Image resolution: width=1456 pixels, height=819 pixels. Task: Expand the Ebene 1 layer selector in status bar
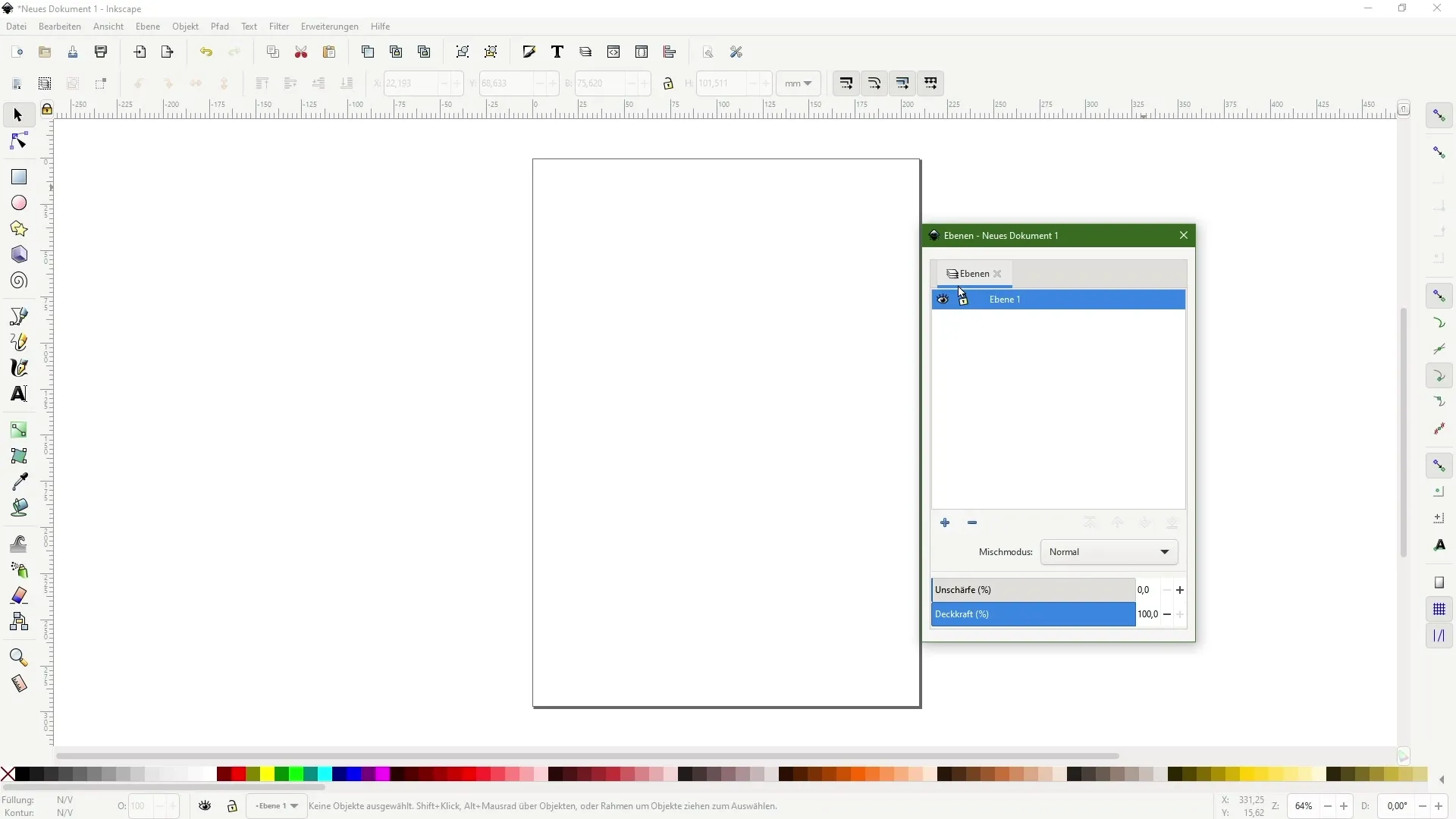(x=277, y=806)
